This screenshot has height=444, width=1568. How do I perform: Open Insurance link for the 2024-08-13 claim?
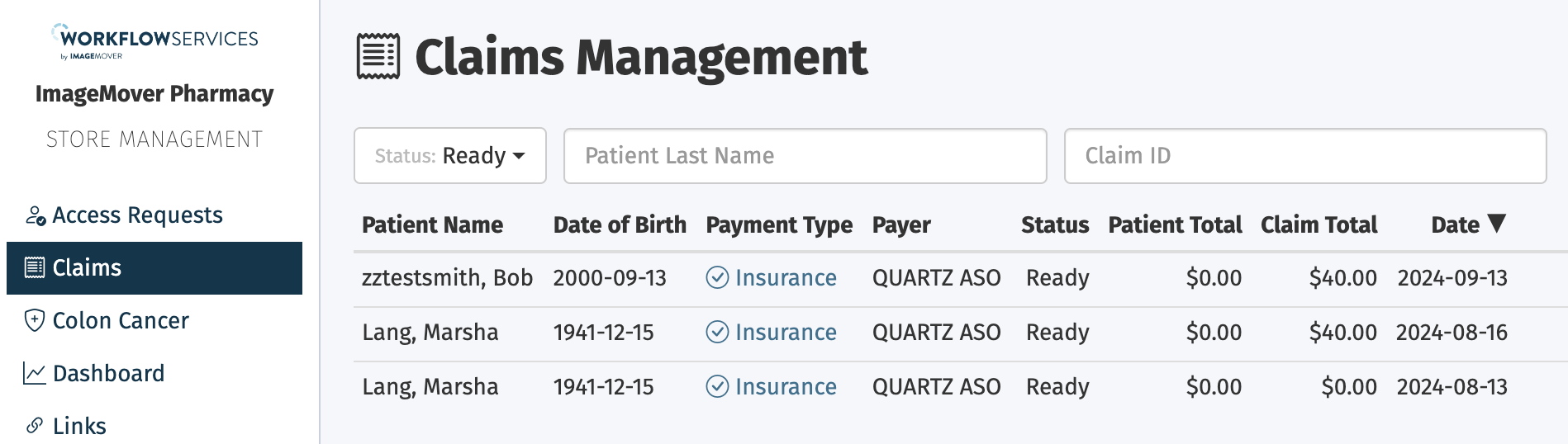[x=786, y=387]
